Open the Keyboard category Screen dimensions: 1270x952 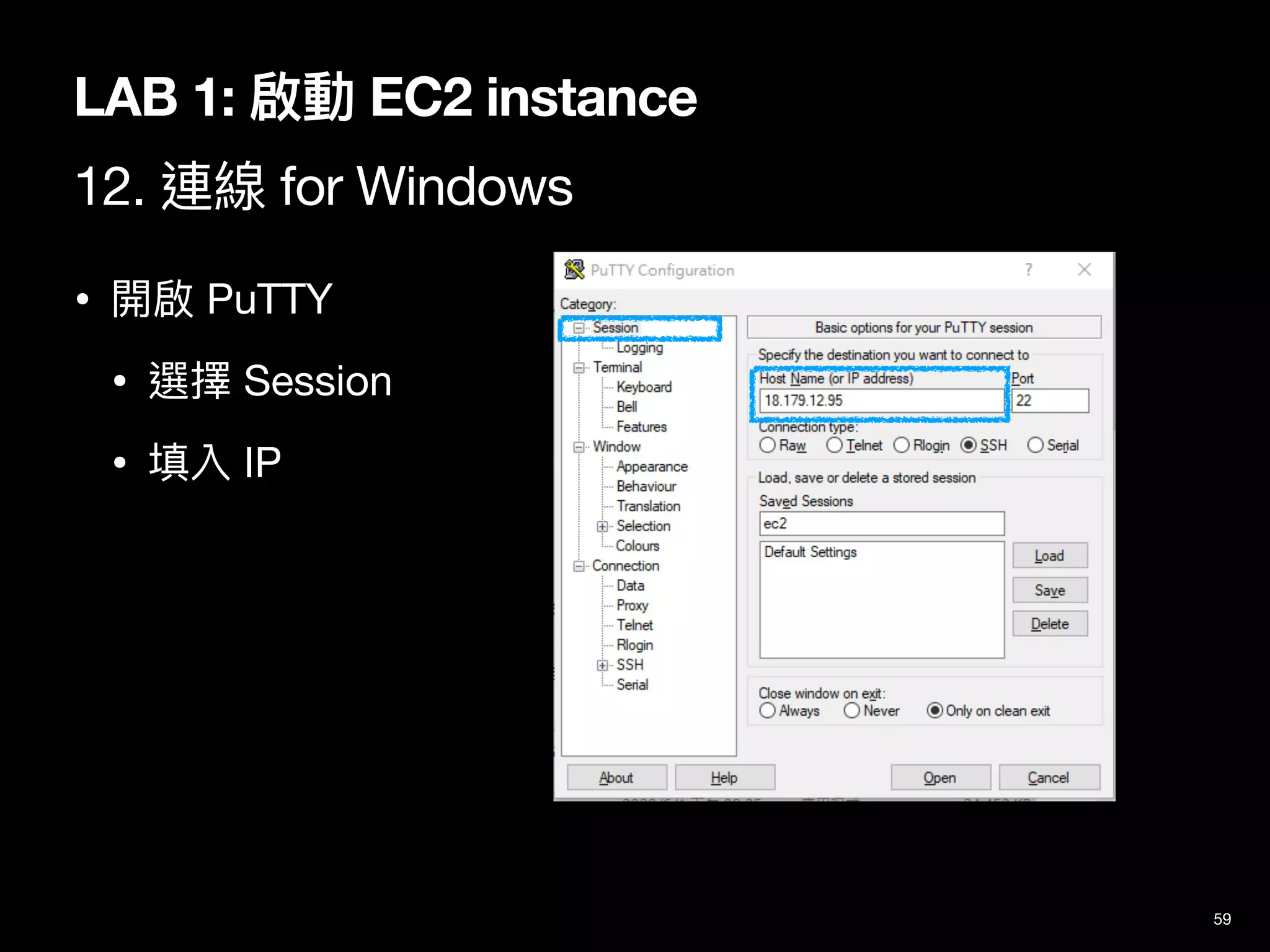644,387
